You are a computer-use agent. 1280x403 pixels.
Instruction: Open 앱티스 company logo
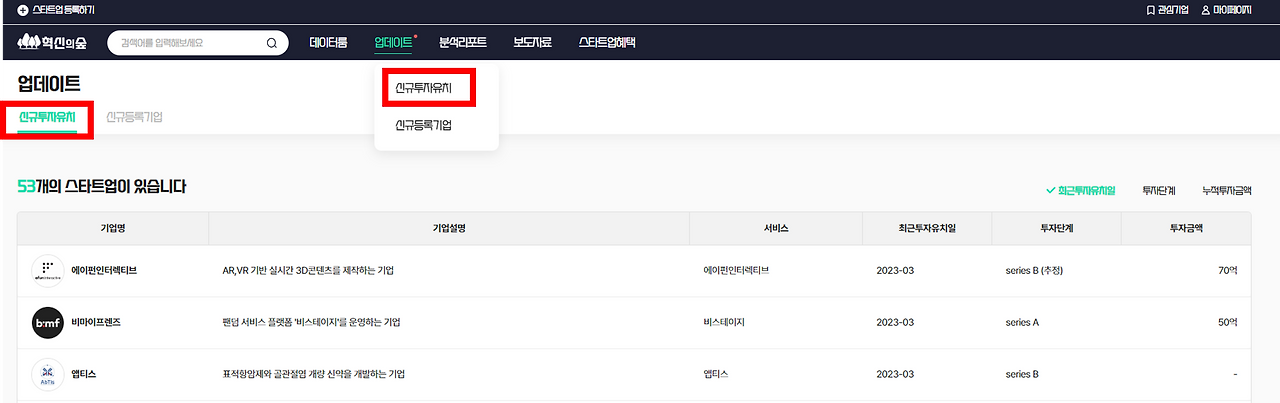48,374
